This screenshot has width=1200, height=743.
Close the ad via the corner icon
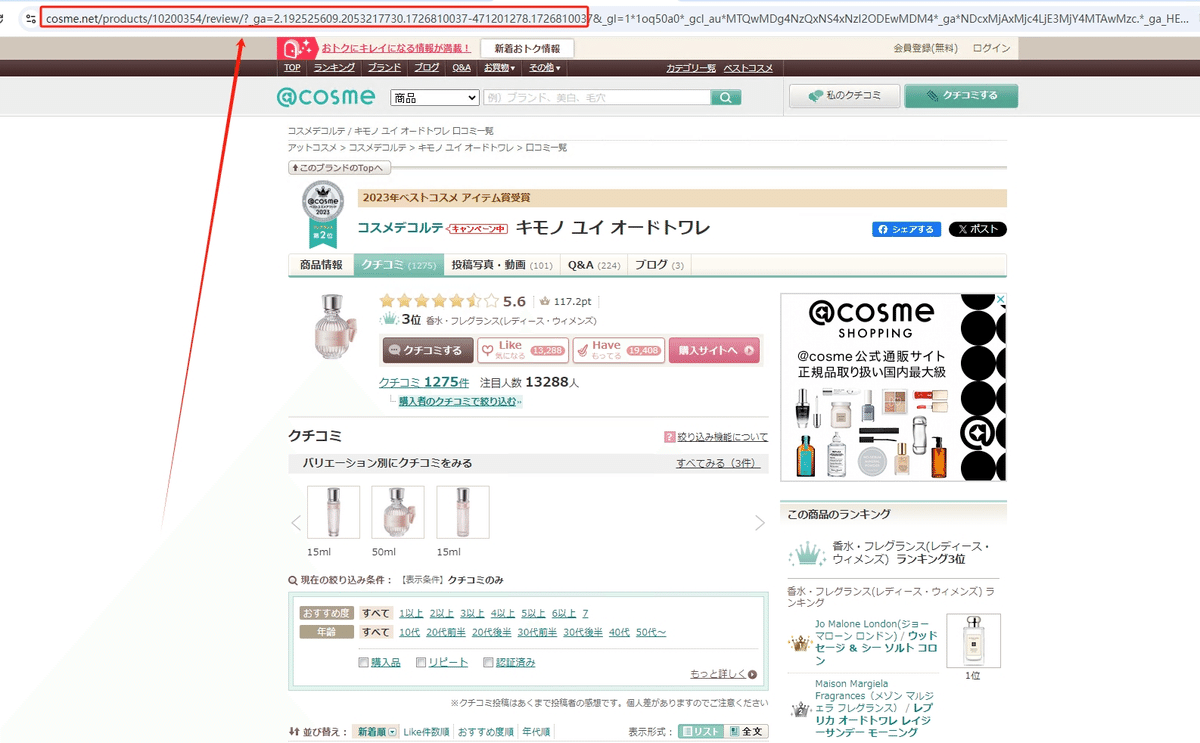pos(1000,298)
